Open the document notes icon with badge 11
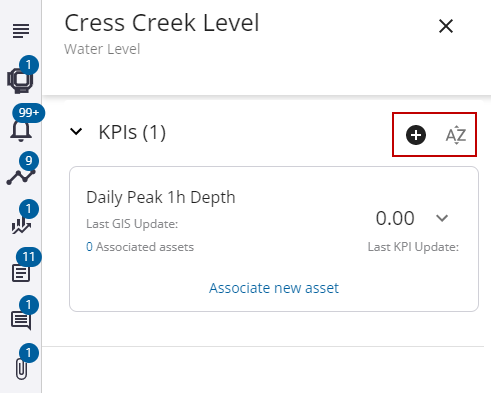This screenshot has height=393, width=491. [21, 273]
